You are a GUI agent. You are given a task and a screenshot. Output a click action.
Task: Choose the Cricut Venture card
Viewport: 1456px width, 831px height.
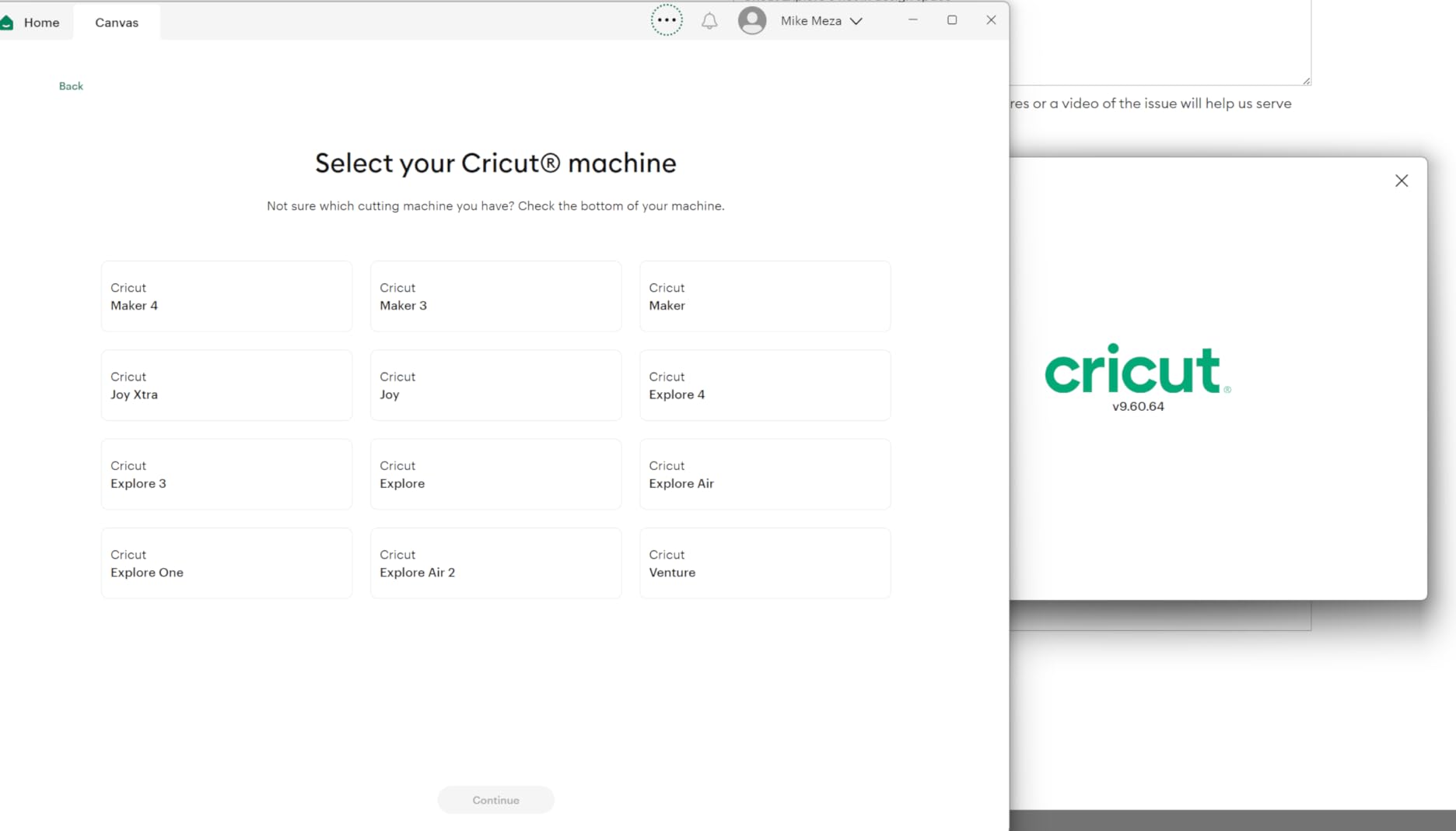point(765,563)
